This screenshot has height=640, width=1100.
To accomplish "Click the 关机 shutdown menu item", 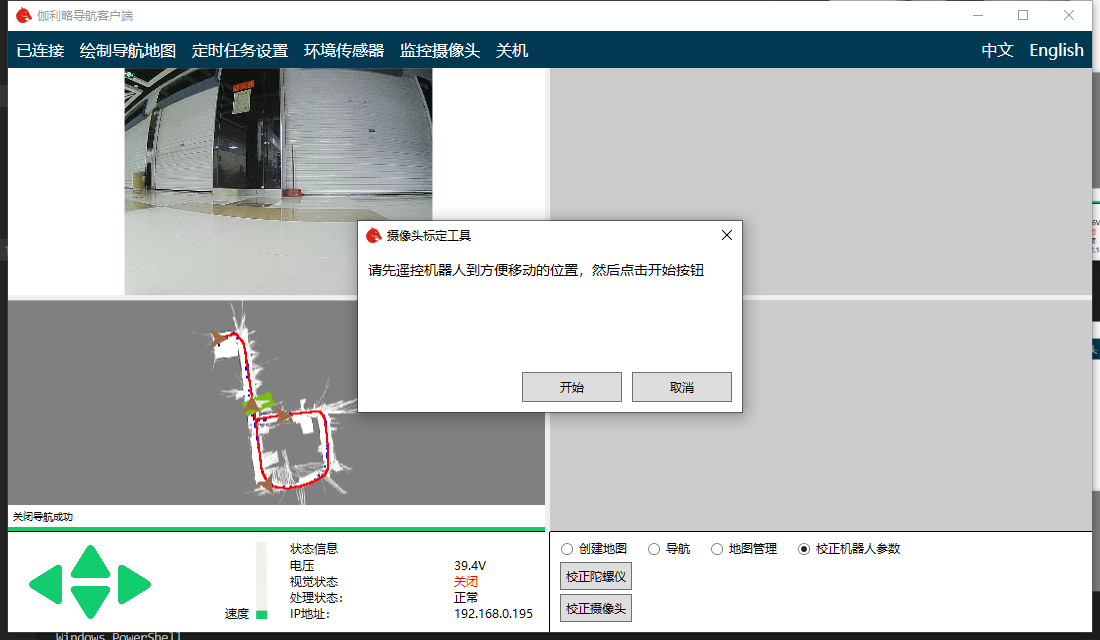I will (x=512, y=51).
